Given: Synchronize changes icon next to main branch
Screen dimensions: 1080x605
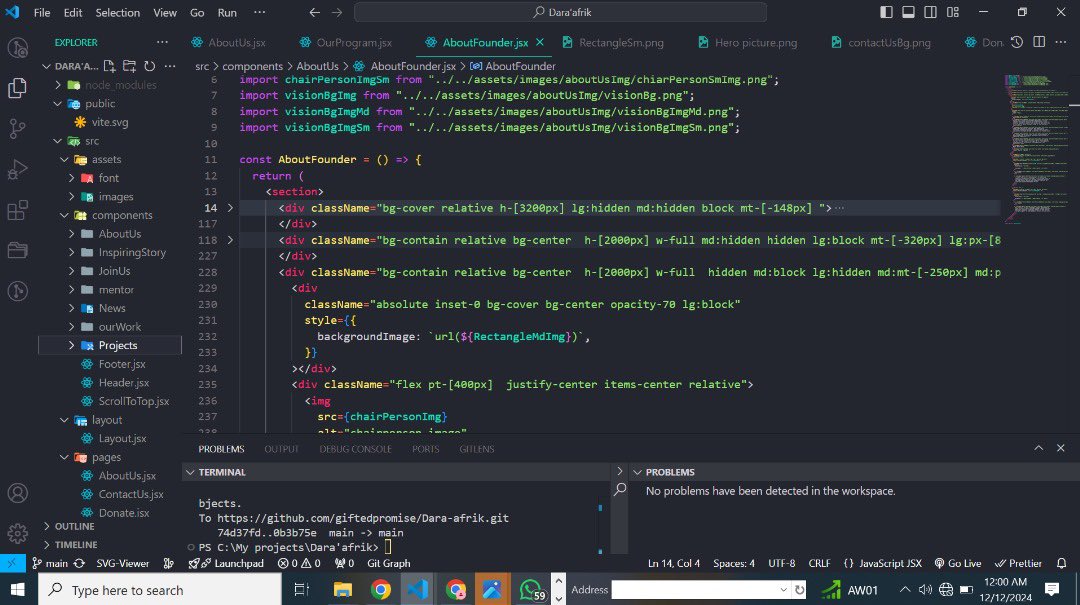Looking at the screenshot, I should point(79,563).
